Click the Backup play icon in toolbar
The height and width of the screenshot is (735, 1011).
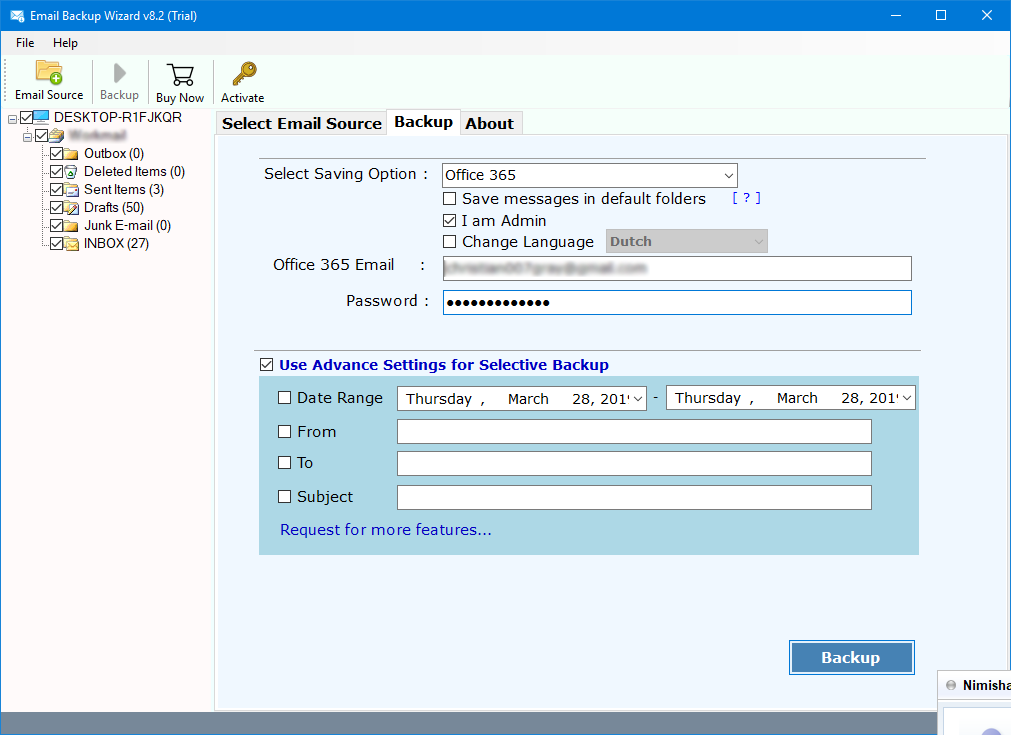point(119,73)
